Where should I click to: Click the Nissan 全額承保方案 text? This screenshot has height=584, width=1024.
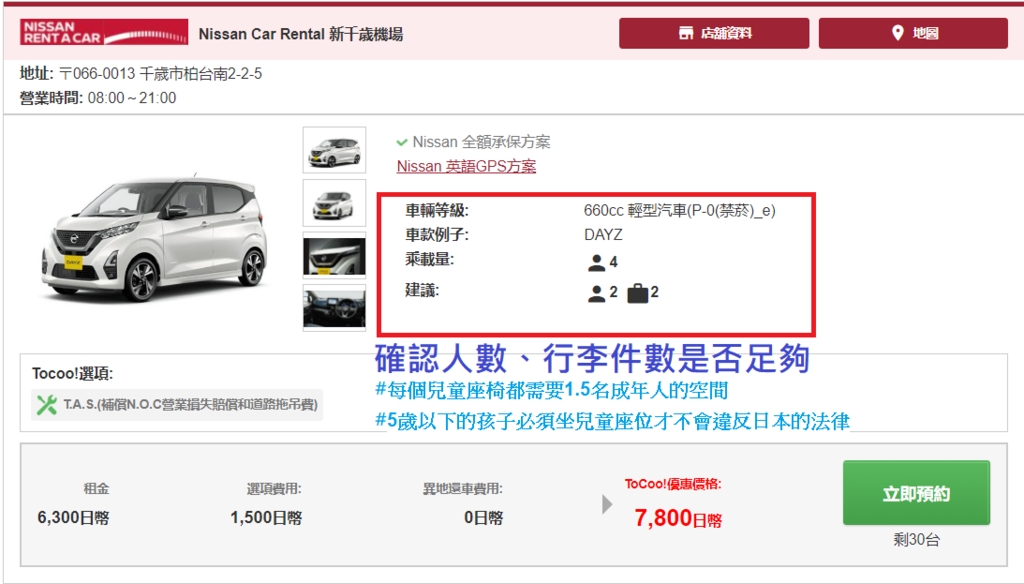point(481,142)
